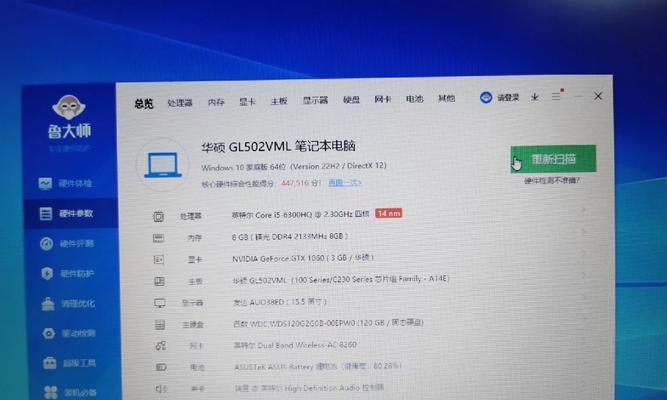
Task: Click the 华硕 GL502VML motherboard text
Action: click(x=341, y=280)
